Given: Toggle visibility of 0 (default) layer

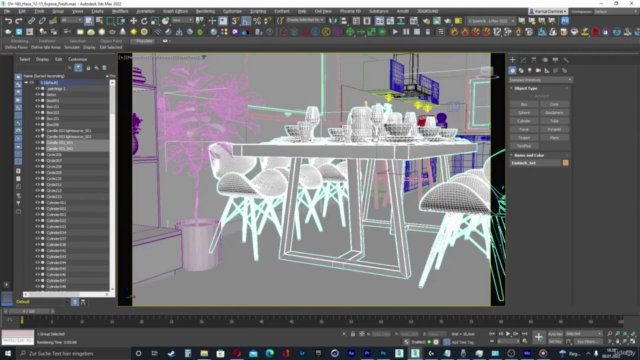Looking at the screenshot, I should point(32,82).
